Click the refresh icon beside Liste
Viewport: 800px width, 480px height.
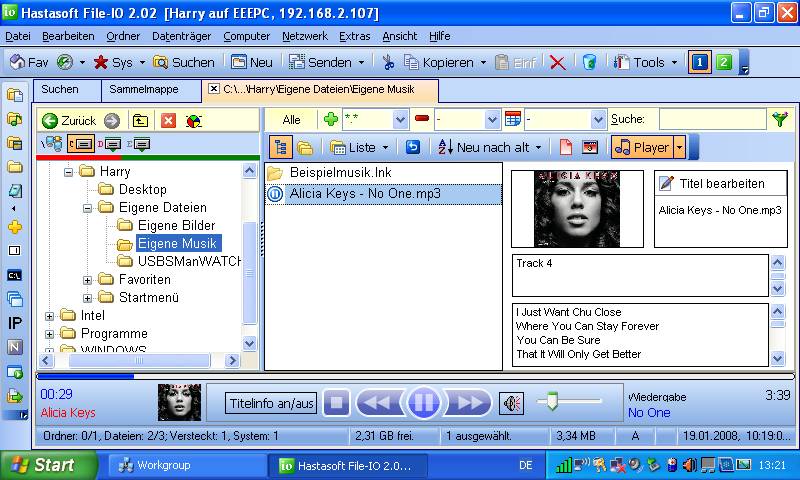412,147
